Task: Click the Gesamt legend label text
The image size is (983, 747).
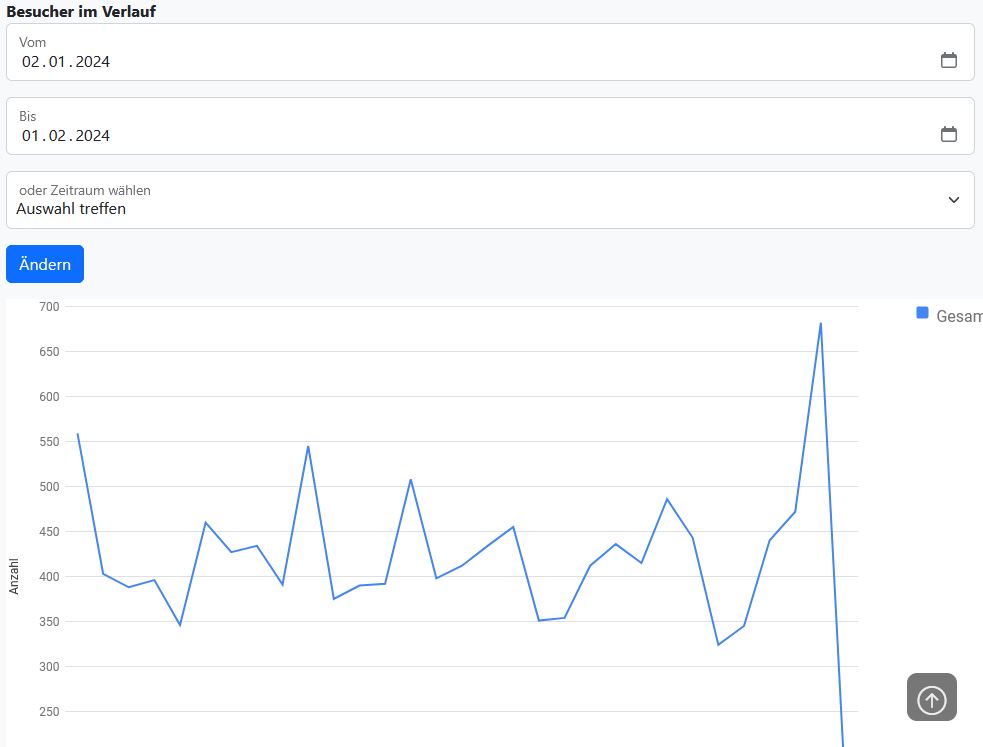Action: point(958,316)
